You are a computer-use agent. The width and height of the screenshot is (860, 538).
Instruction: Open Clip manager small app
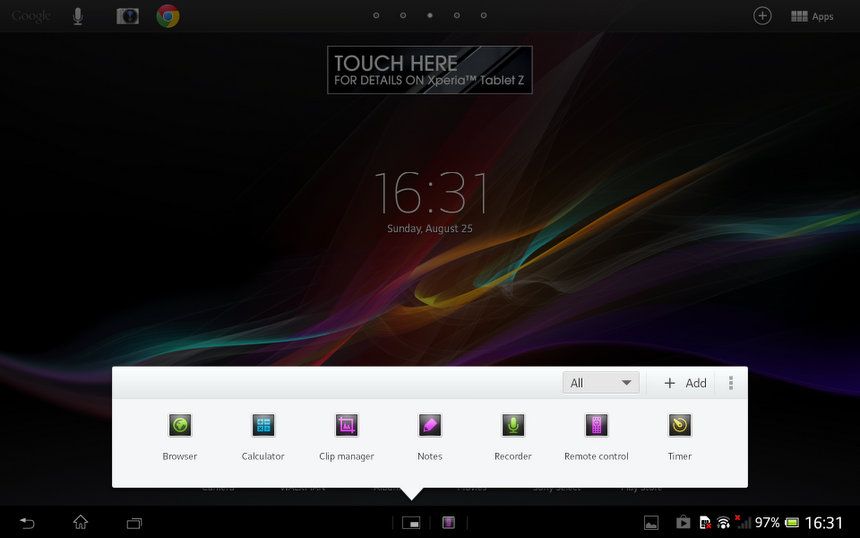[x=346, y=426]
